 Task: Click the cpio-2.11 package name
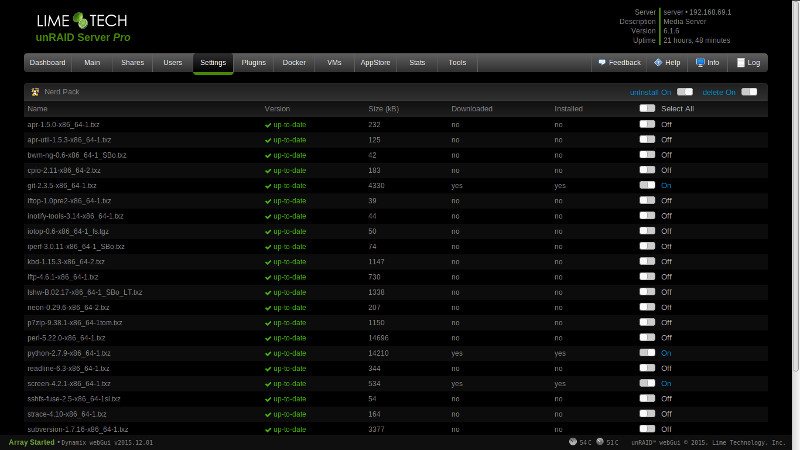click(x=64, y=170)
